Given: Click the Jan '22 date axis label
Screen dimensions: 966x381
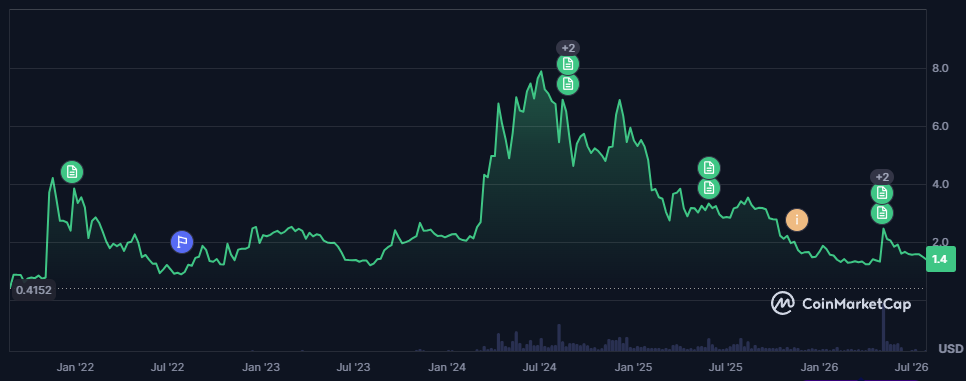Looking at the screenshot, I should (75, 368).
